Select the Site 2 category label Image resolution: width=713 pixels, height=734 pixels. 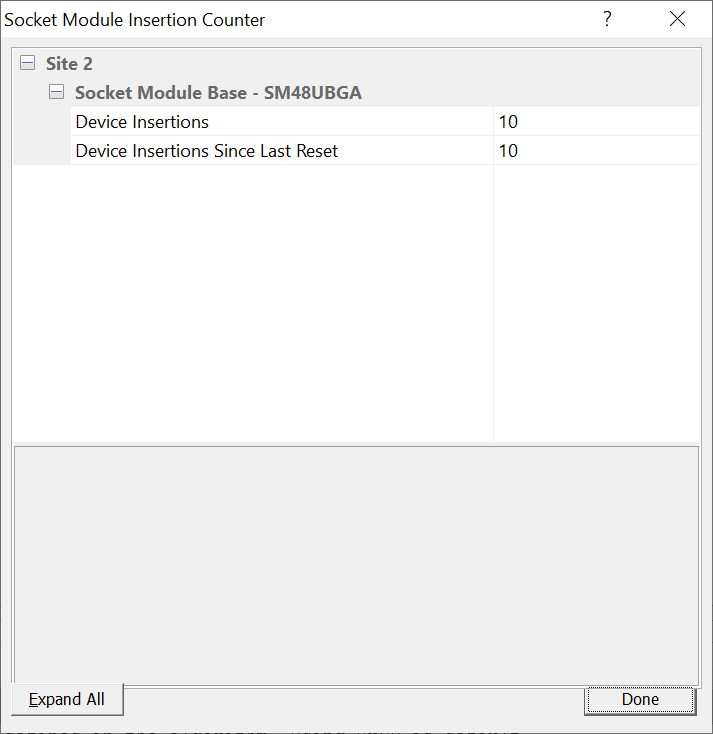click(x=69, y=64)
